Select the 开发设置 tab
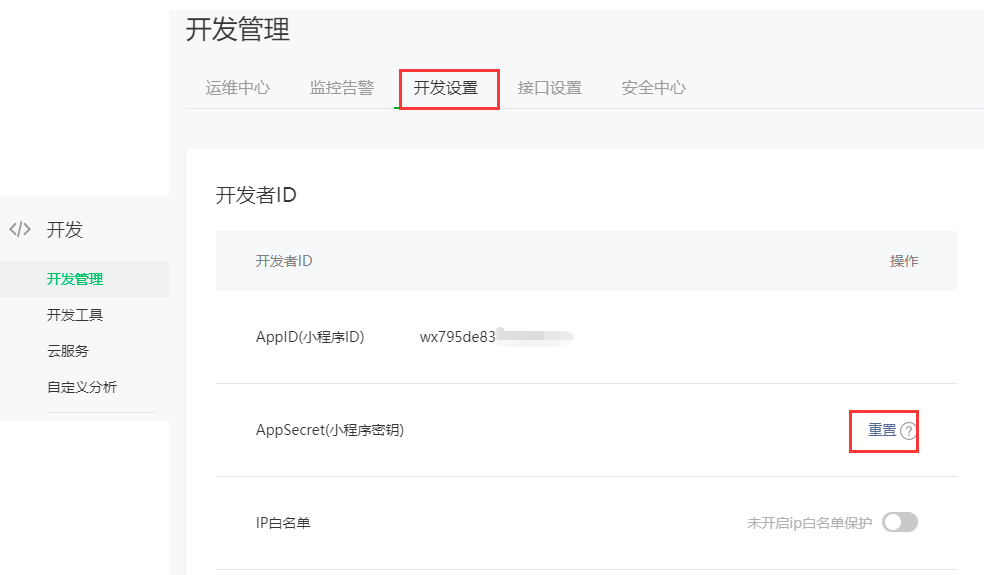The width and height of the screenshot is (992, 575). click(445, 88)
